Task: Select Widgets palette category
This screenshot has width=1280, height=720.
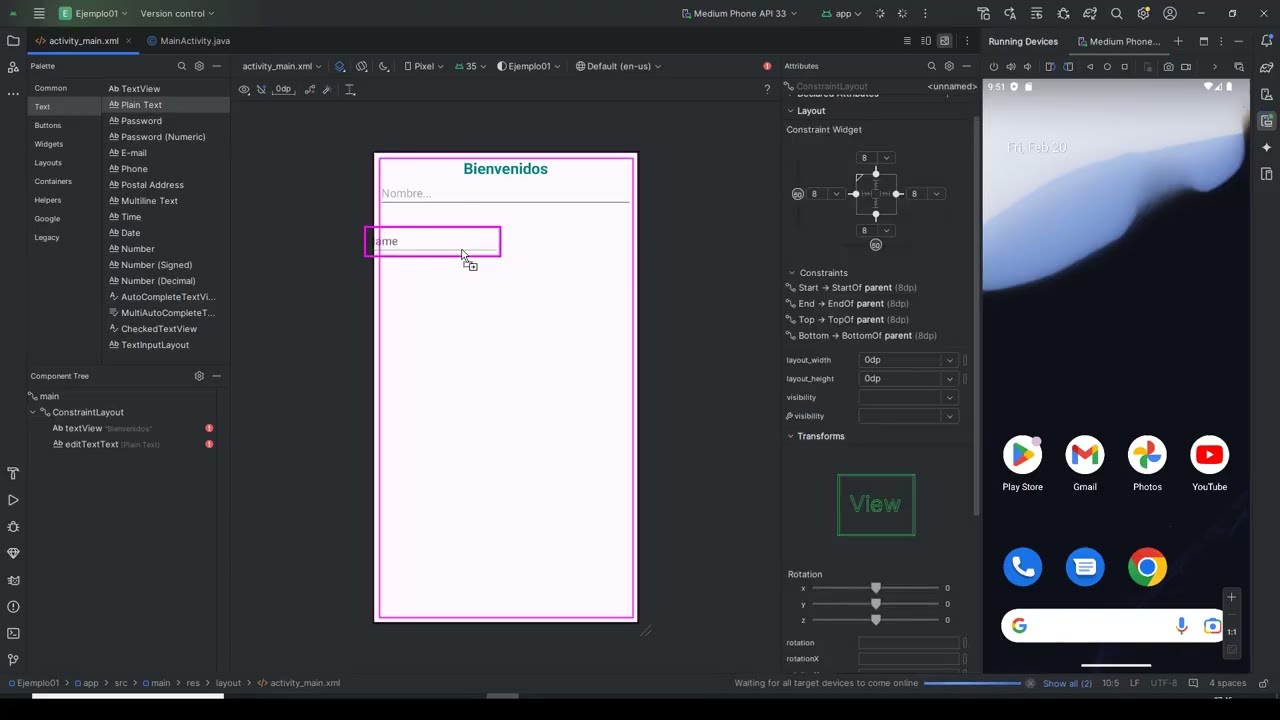Action: pos(49,144)
